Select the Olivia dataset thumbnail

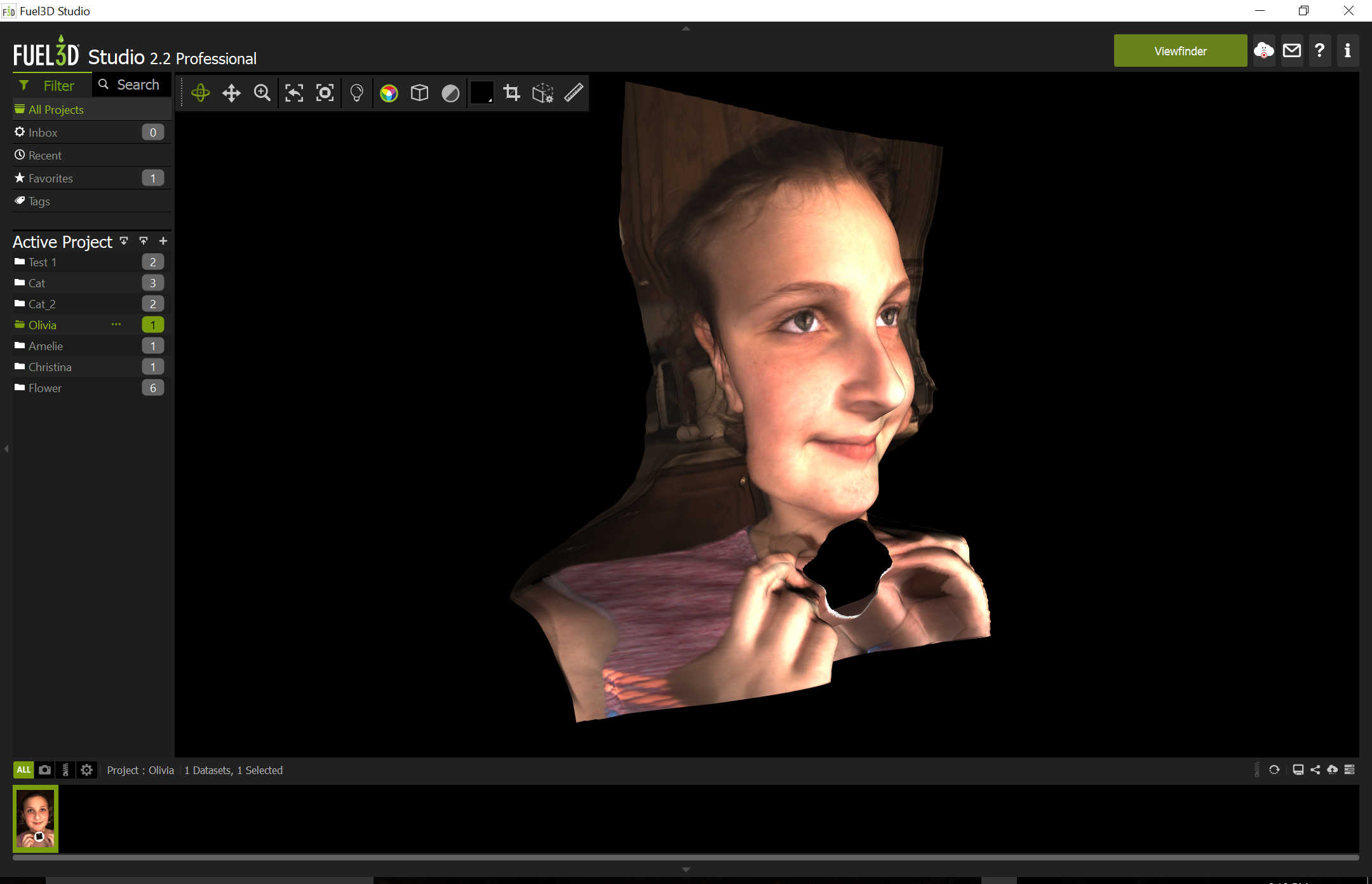pos(36,819)
